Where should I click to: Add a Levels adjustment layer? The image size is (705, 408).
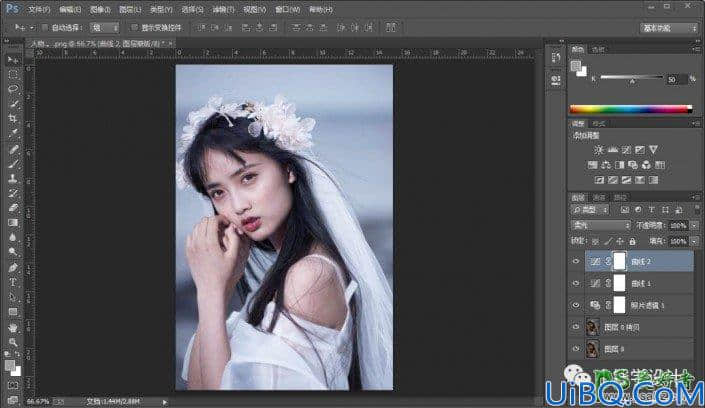pyautogui.click(x=612, y=150)
